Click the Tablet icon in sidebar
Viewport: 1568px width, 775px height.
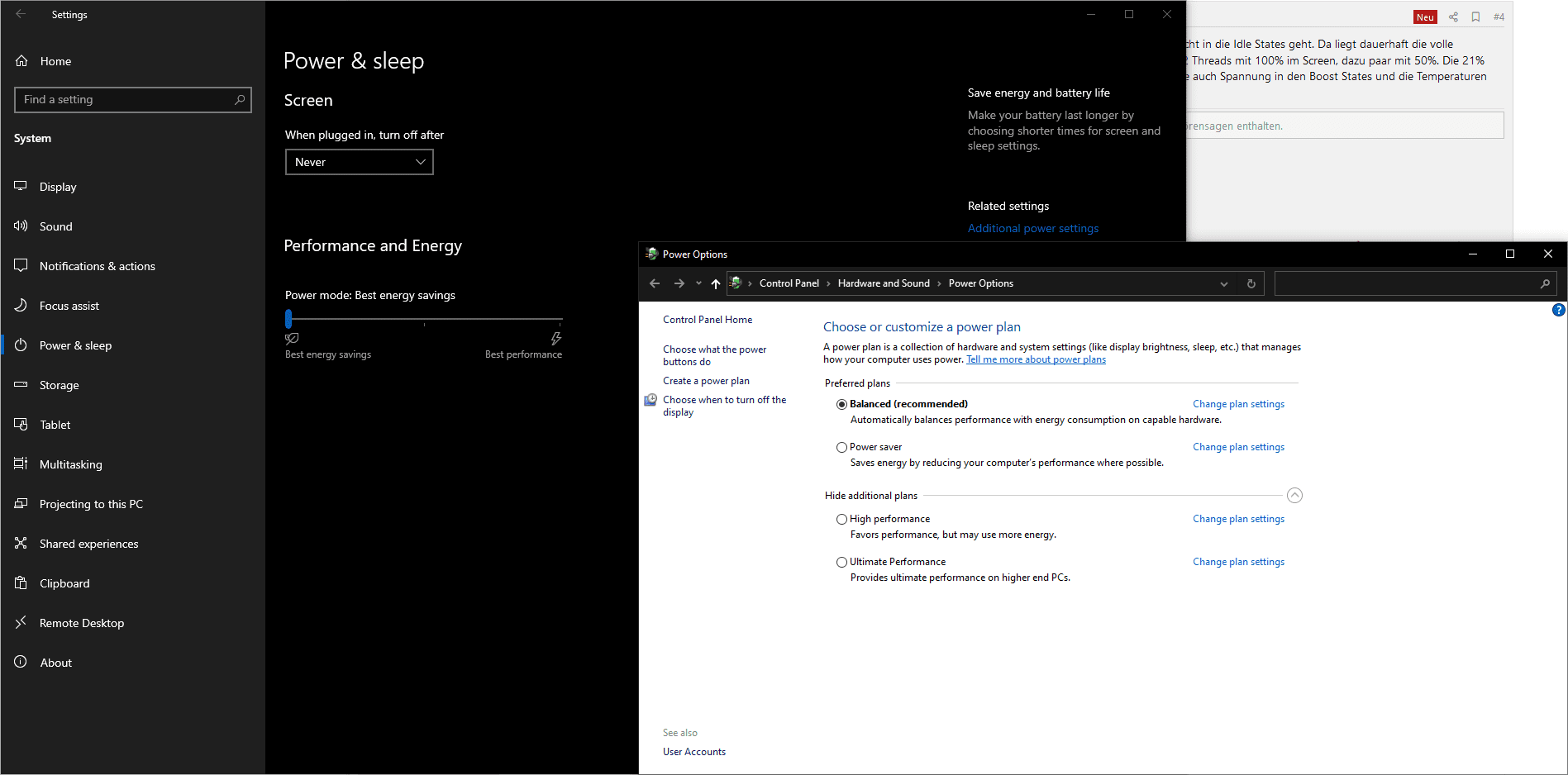(21, 425)
